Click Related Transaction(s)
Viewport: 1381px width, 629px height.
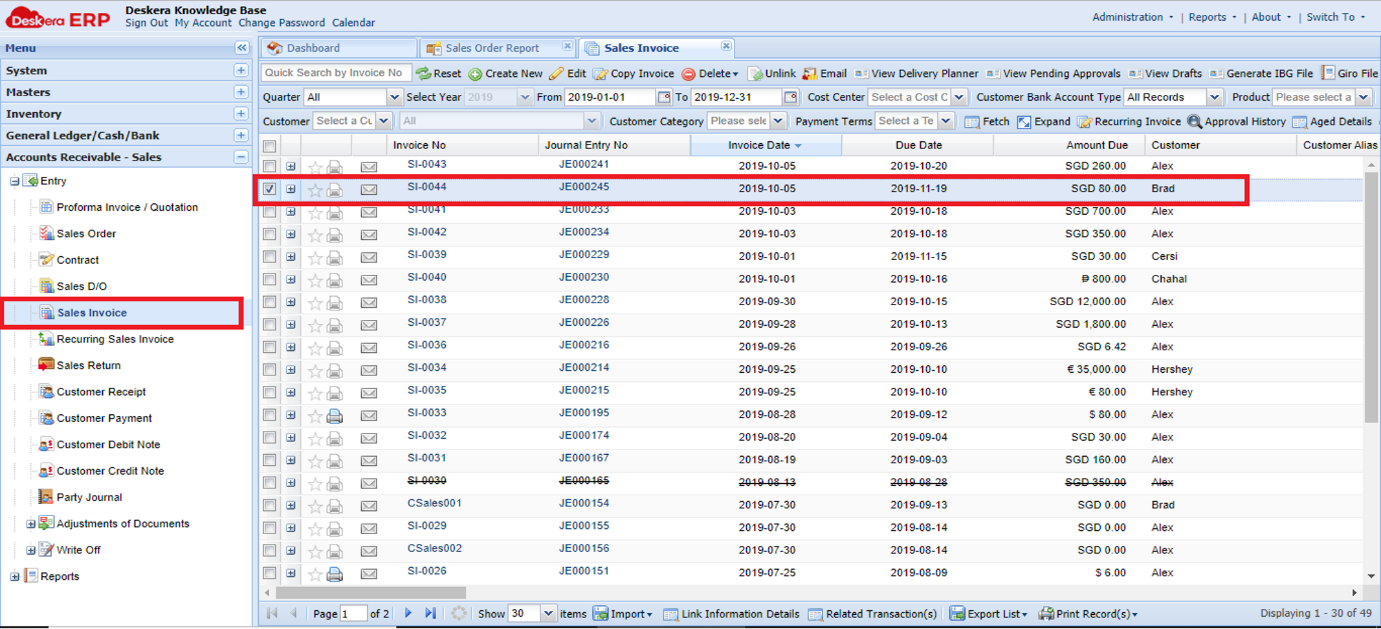(872, 614)
